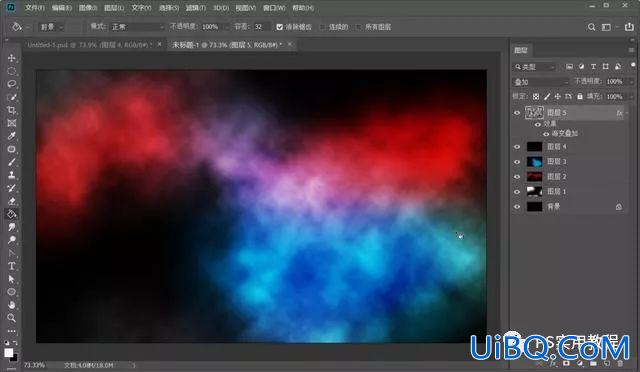The width and height of the screenshot is (640, 372).
Task: Collapse the fx effects arrow on 图层 5
Action: [x=628, y=113]
